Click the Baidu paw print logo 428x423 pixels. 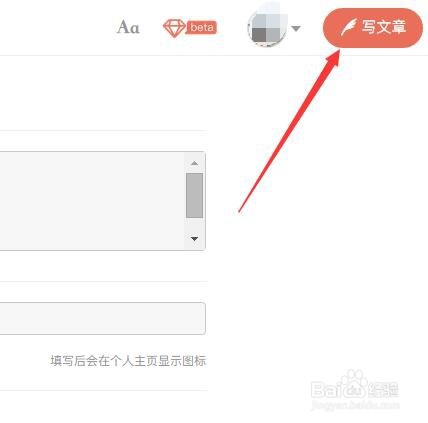point(354,379)
